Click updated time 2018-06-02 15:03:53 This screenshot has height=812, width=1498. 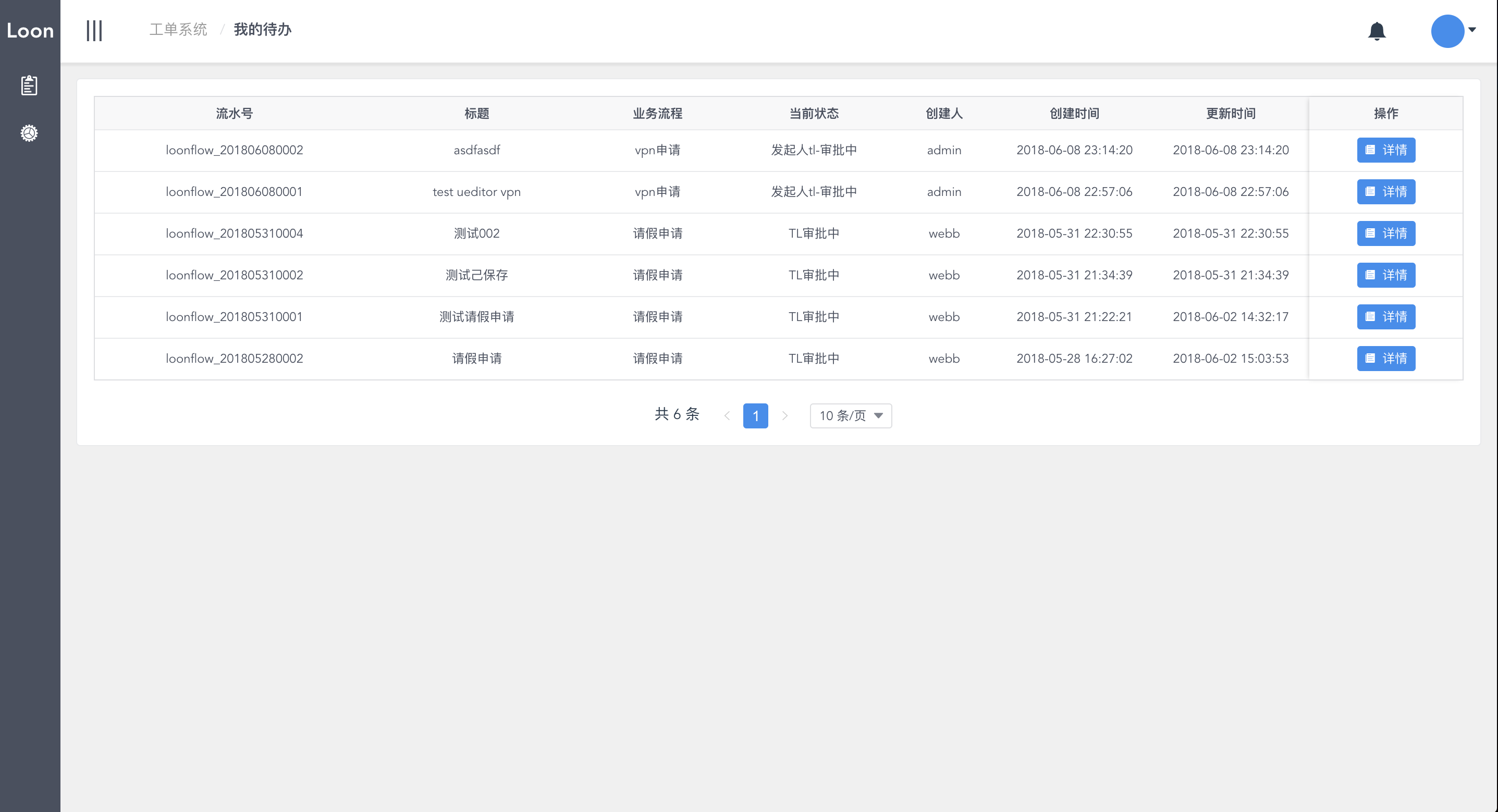(x=1231, y=359)
